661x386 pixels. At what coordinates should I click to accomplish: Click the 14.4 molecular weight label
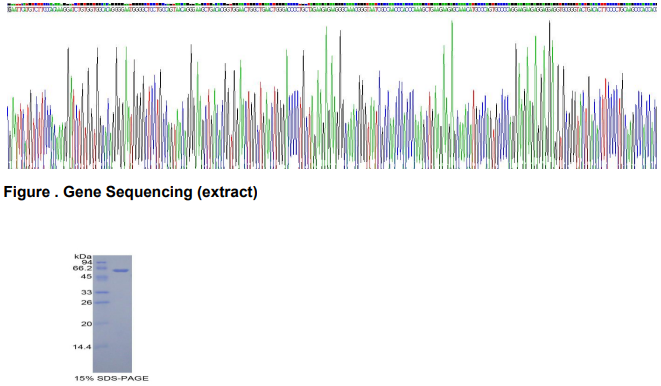coord(82,347)
